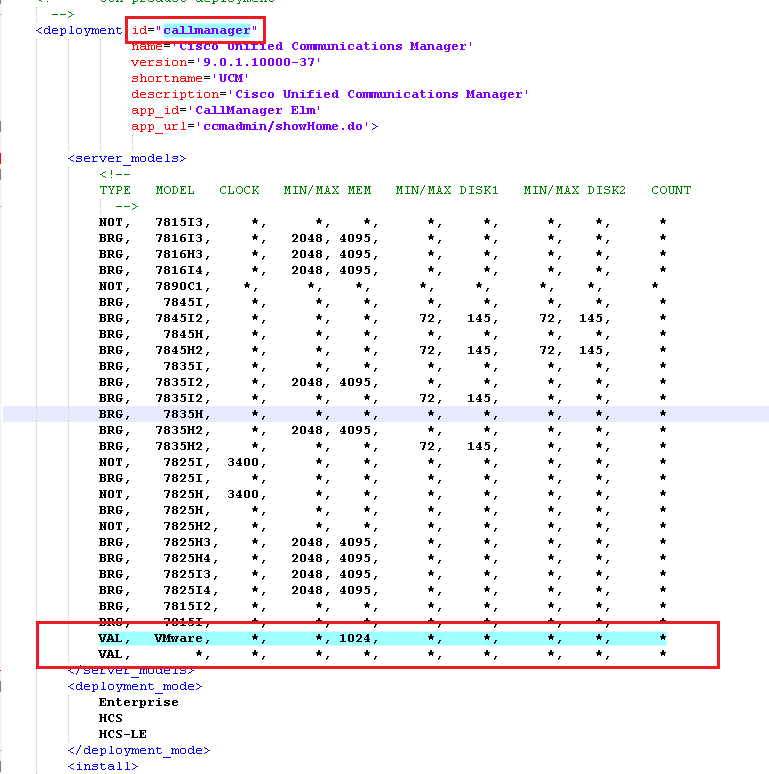The height and width of the screenshot is (774, 769).
Task: Click model '7816I4' in server list
Action: tap(179, 270)
